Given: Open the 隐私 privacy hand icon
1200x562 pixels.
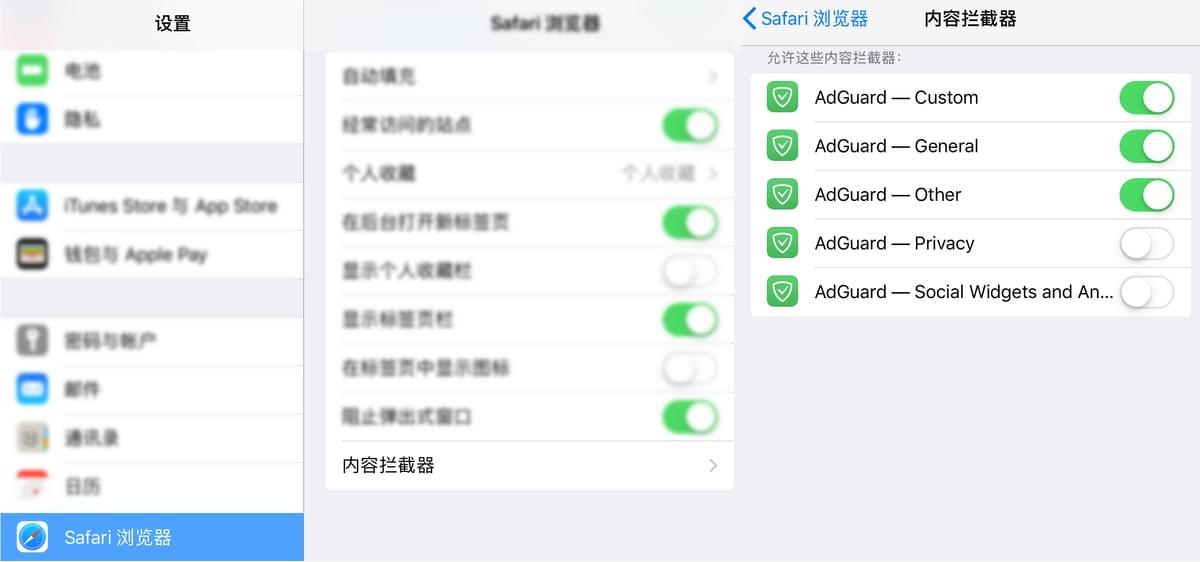Looking at the screenshot, I should 32,119.
